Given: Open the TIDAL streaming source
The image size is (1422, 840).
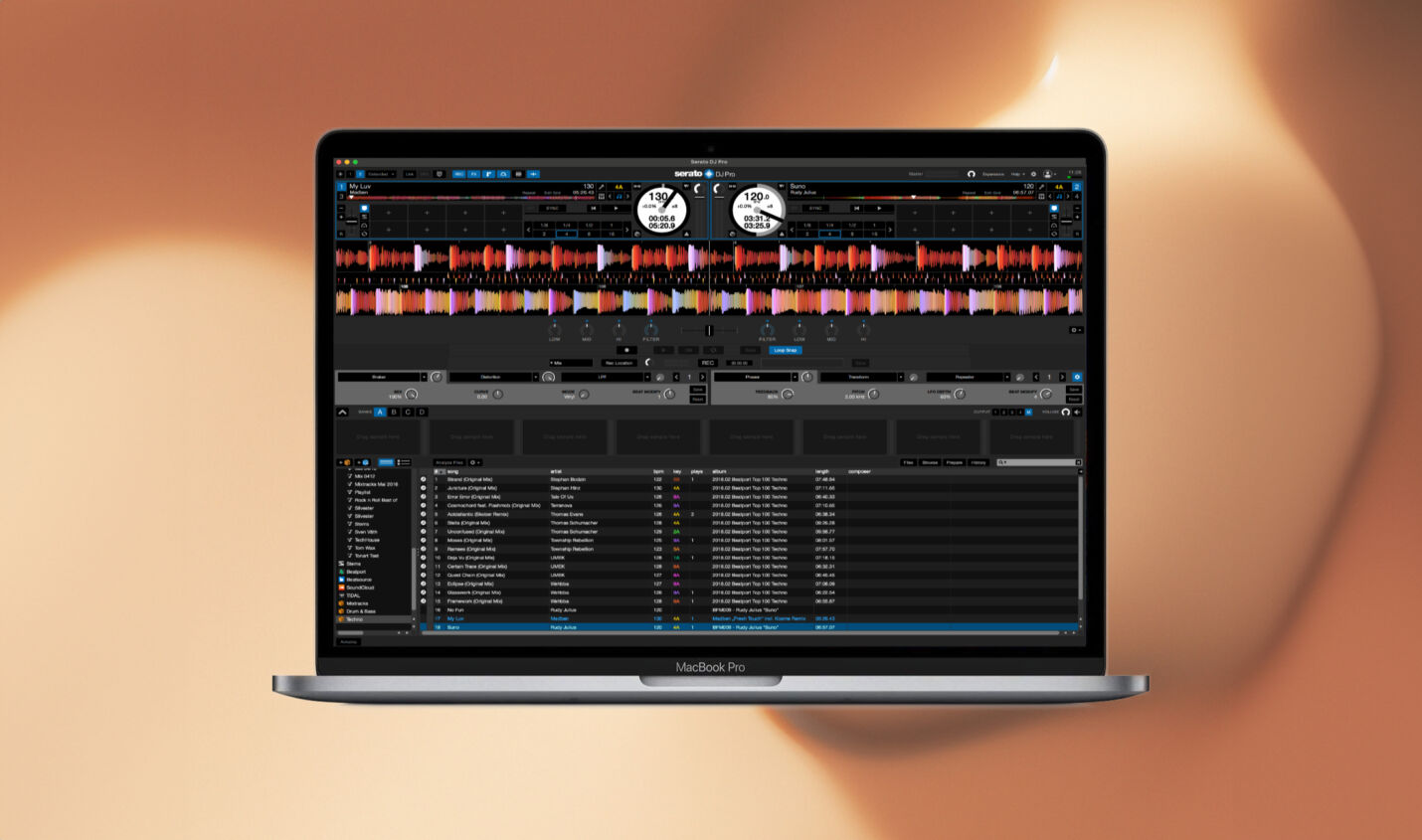Looking at the screenshot, I should click(x=353, y=595).
